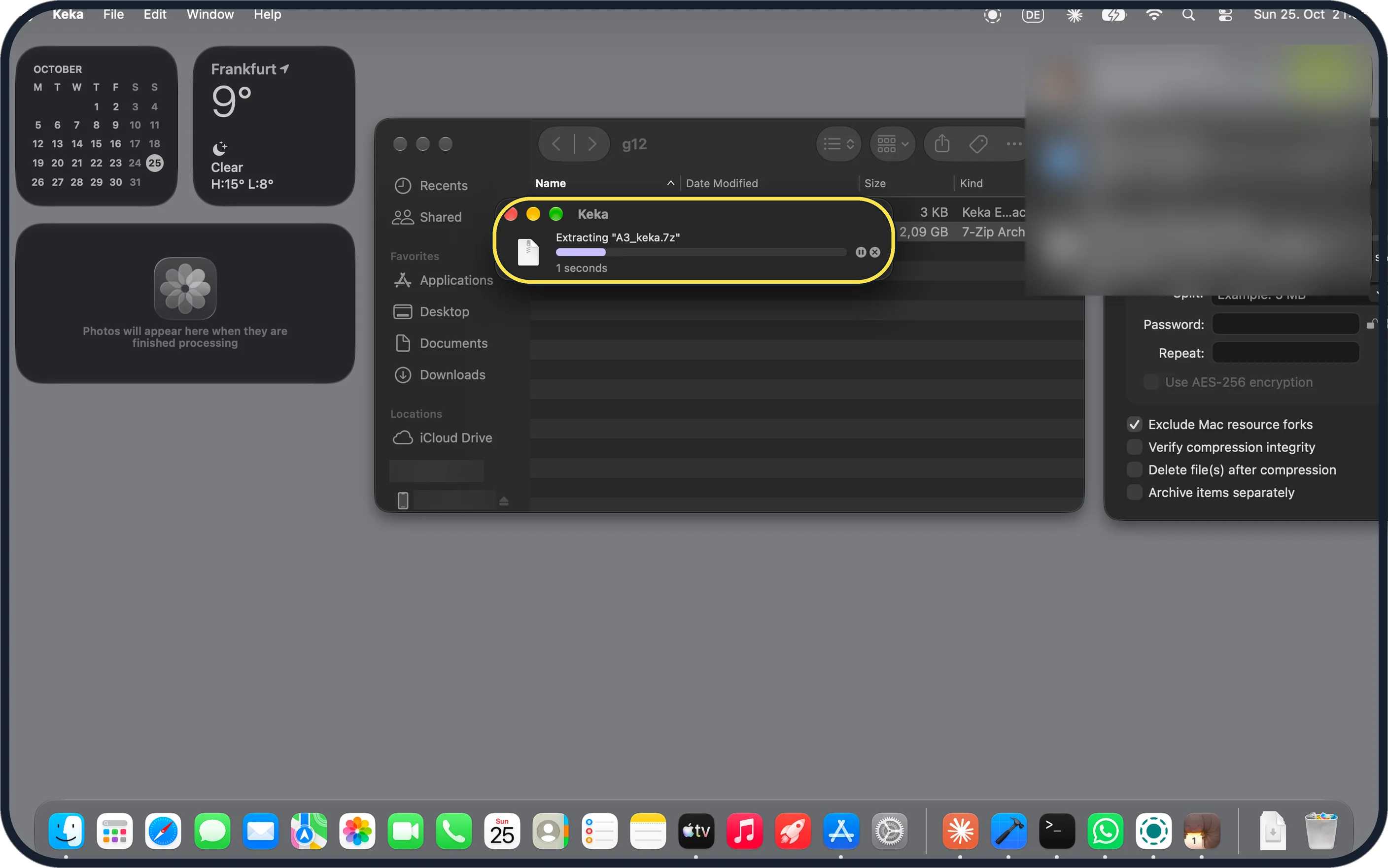The width and height of the screenshot is (1388, 868).
Task: Click the Share icon in Finder toolbar
Action: tap(942, 143)
